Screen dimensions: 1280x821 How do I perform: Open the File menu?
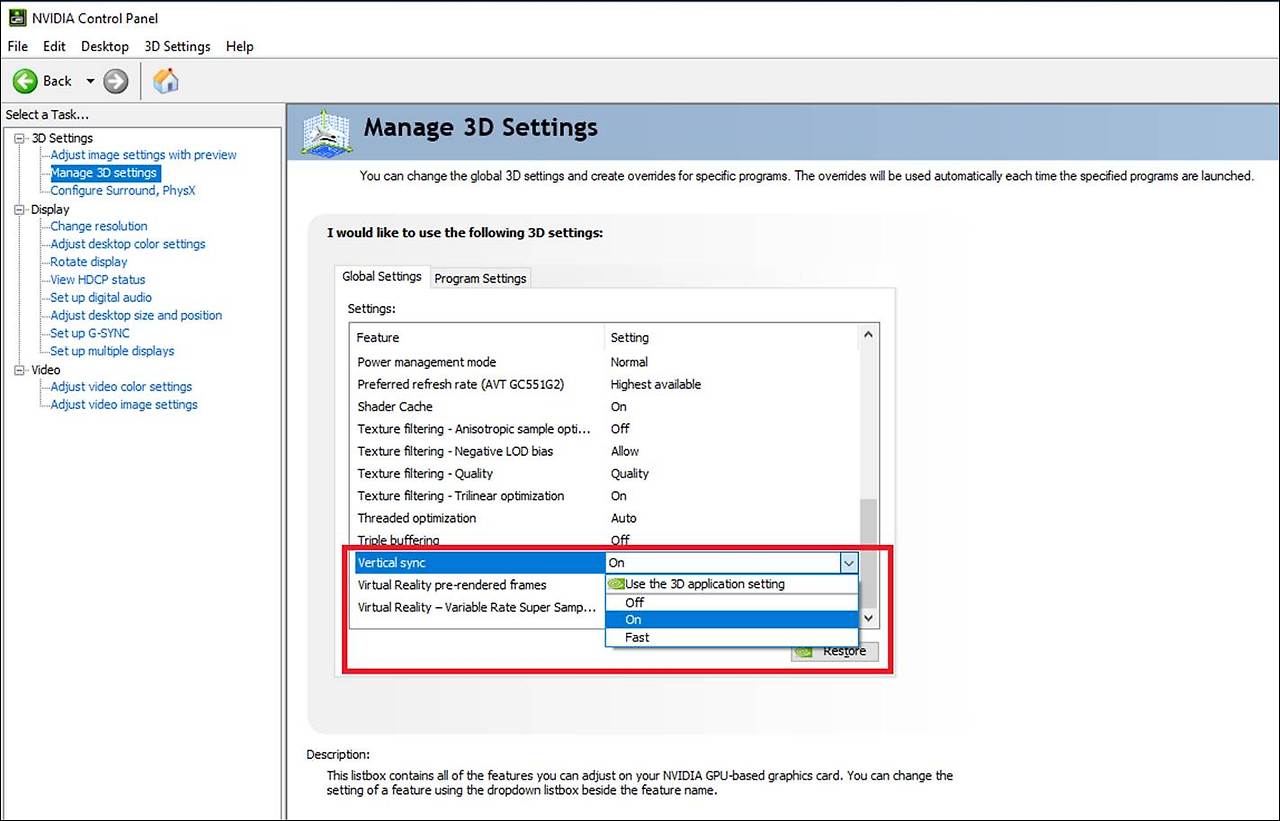click(x=17, y=46)
